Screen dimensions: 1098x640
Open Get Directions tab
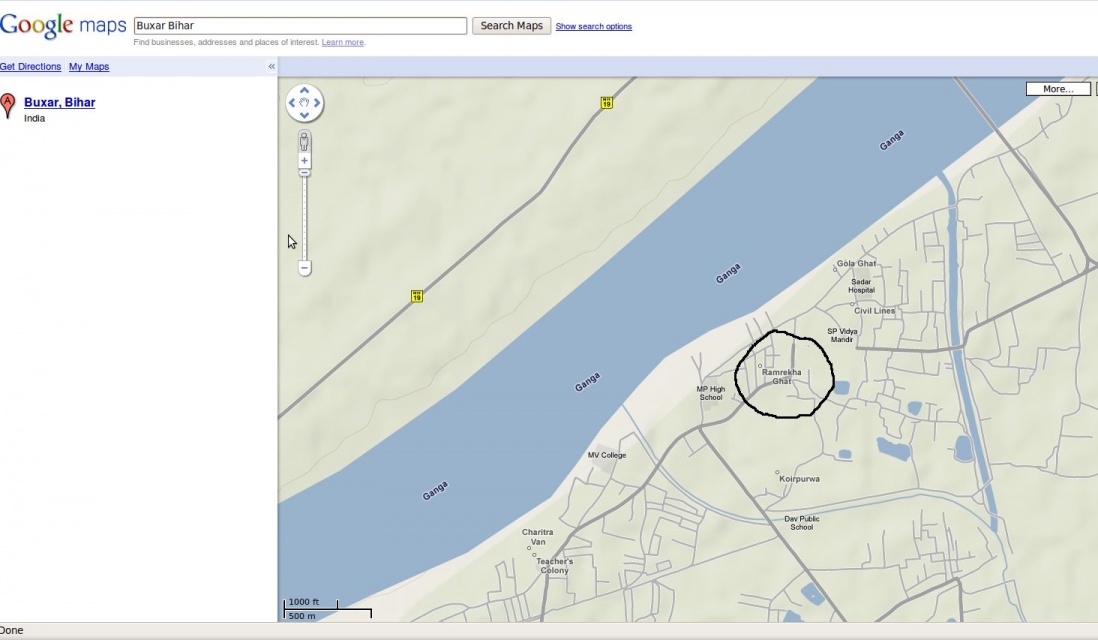point(30,67)
